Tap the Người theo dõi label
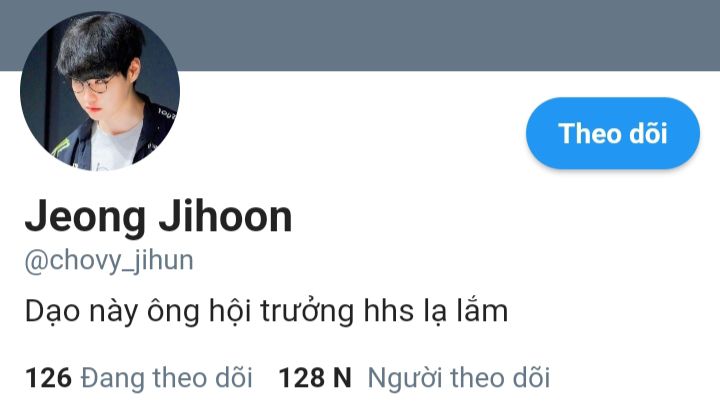The height and width of the screenshot is (405, 720). tap(459, 378)
